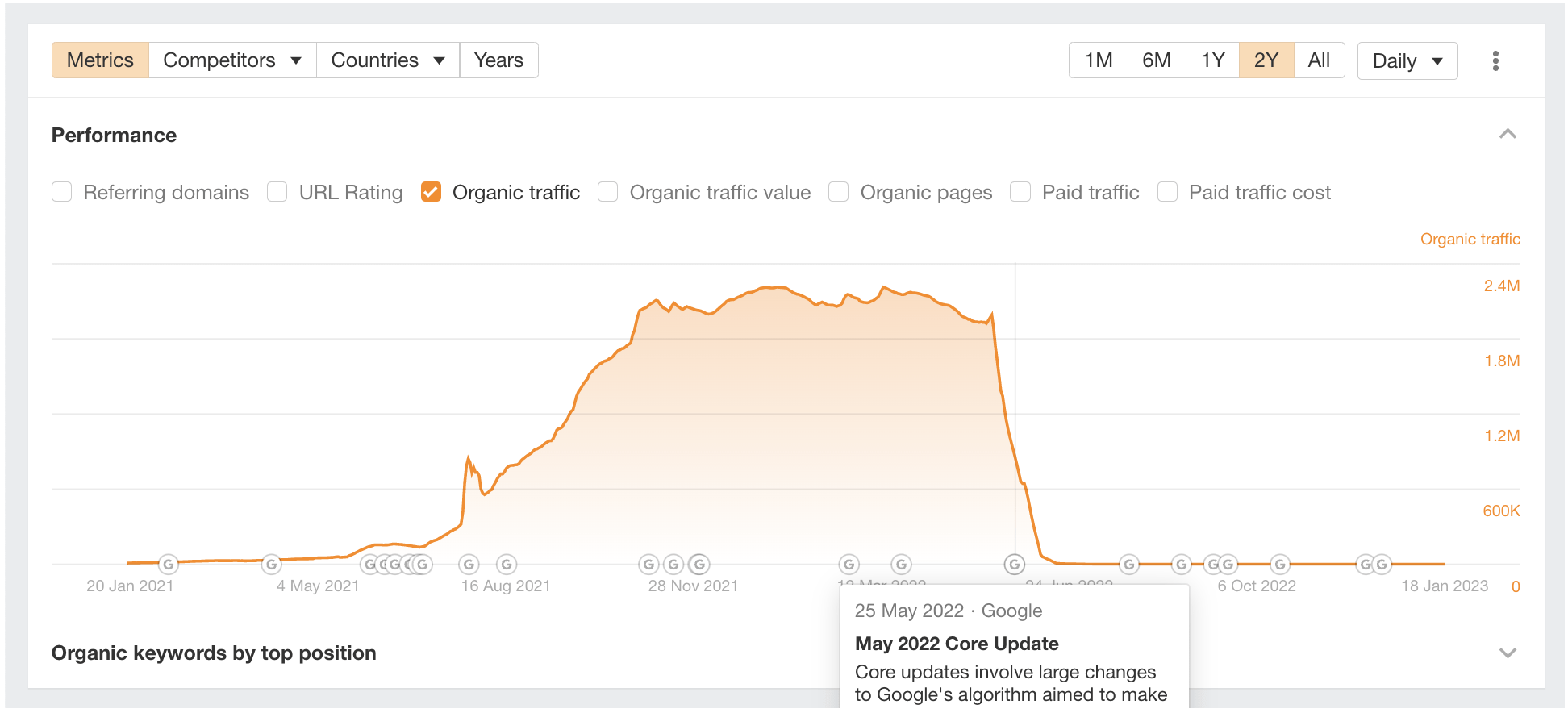
Task: Click rightmost of three Google markers near 28 Nov 2021
Action: pos(699,565)
